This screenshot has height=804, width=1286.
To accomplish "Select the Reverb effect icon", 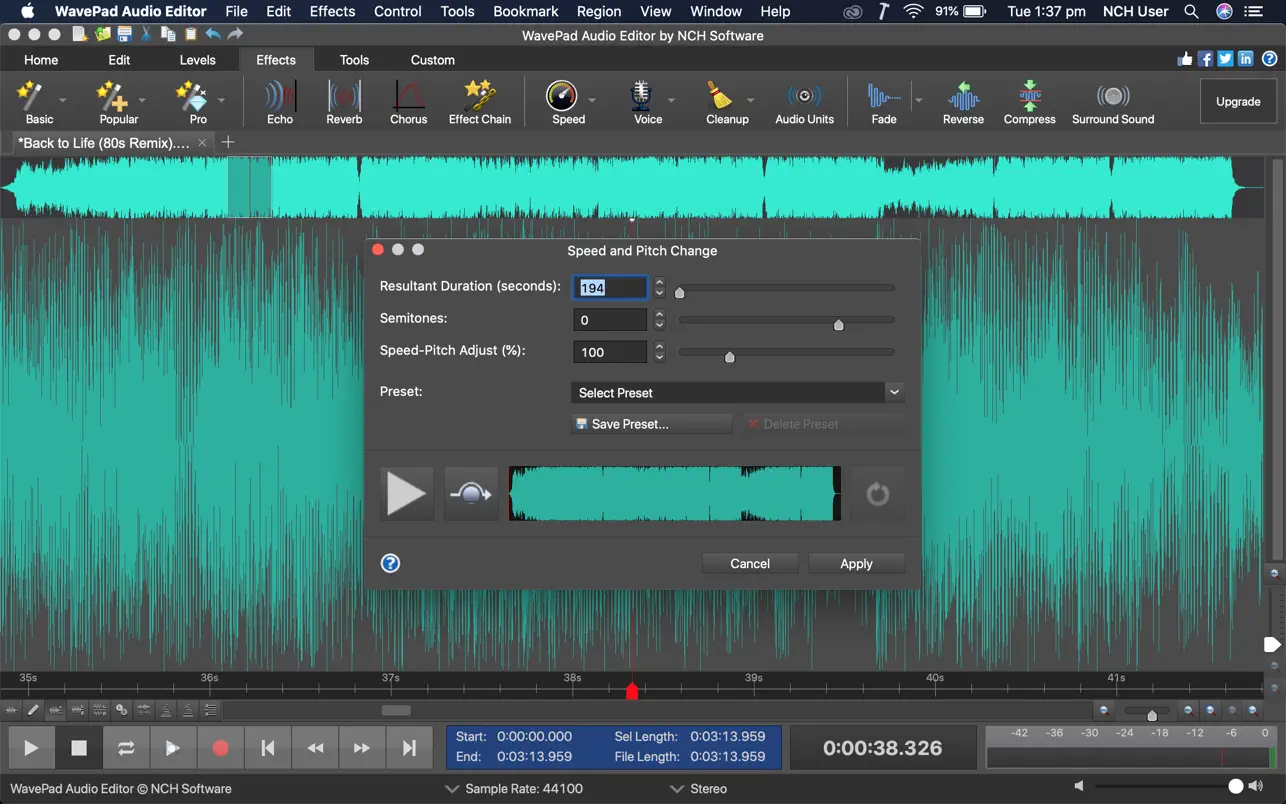I will point(344,103).
